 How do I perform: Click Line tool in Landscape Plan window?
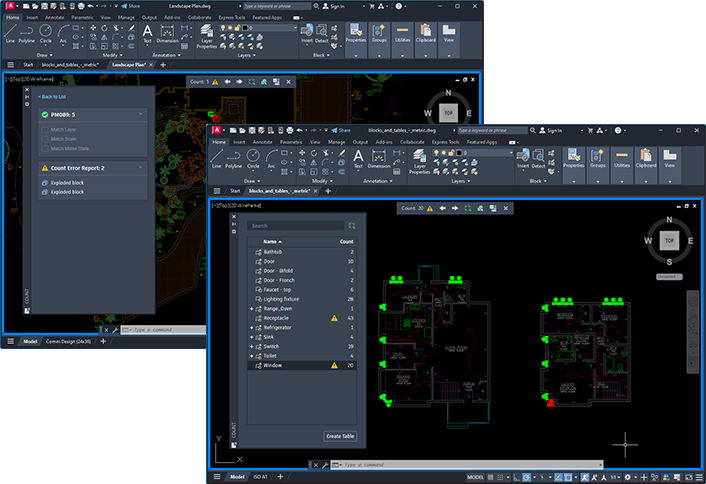coord(10,34)
